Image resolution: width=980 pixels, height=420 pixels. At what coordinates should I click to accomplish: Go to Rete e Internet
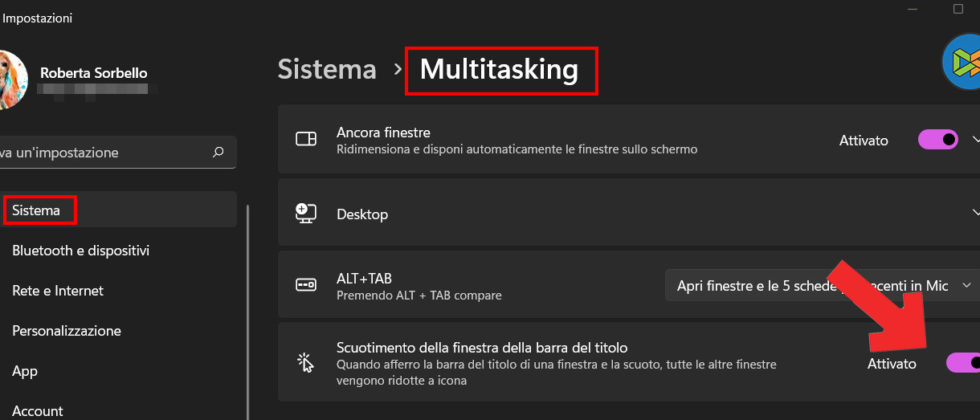[x=57, y=290]
